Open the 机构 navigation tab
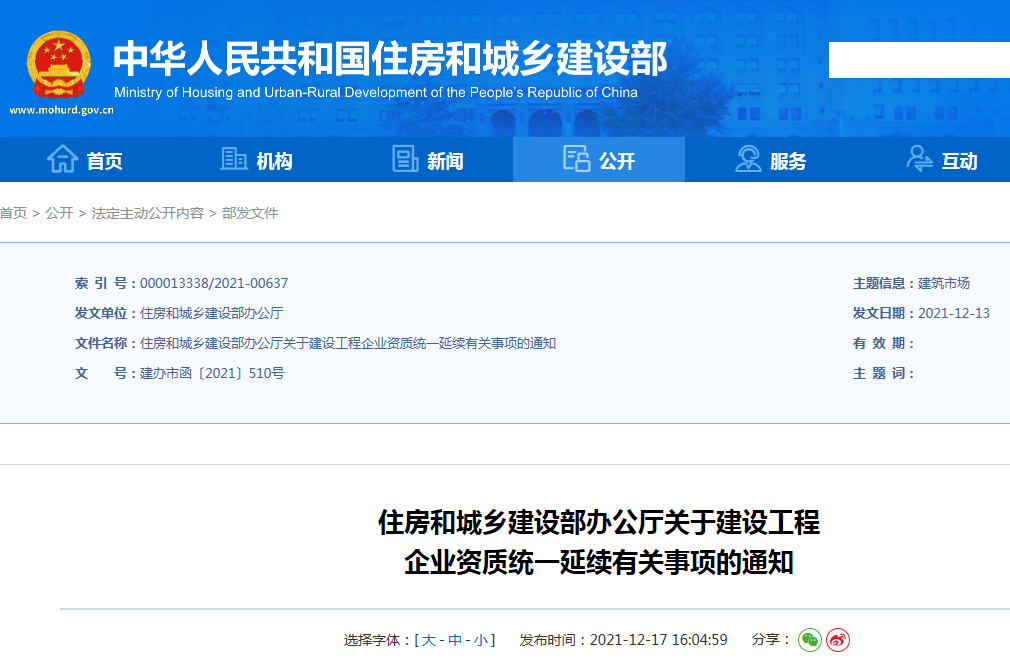Image resolution: width=1010 pixels, height=666 pixels. [256, 159]
